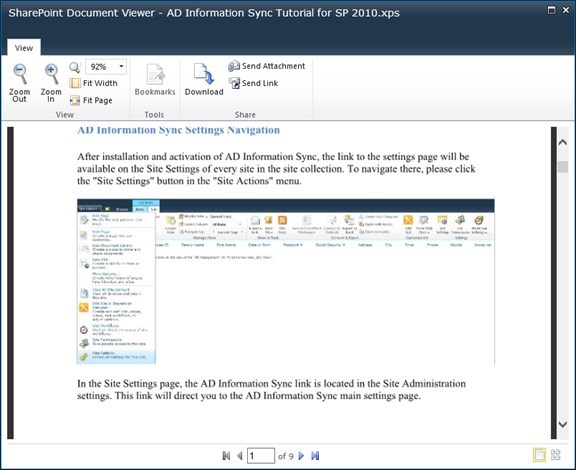
Task: Maximize the document viewer dialog
Action: 551,10
